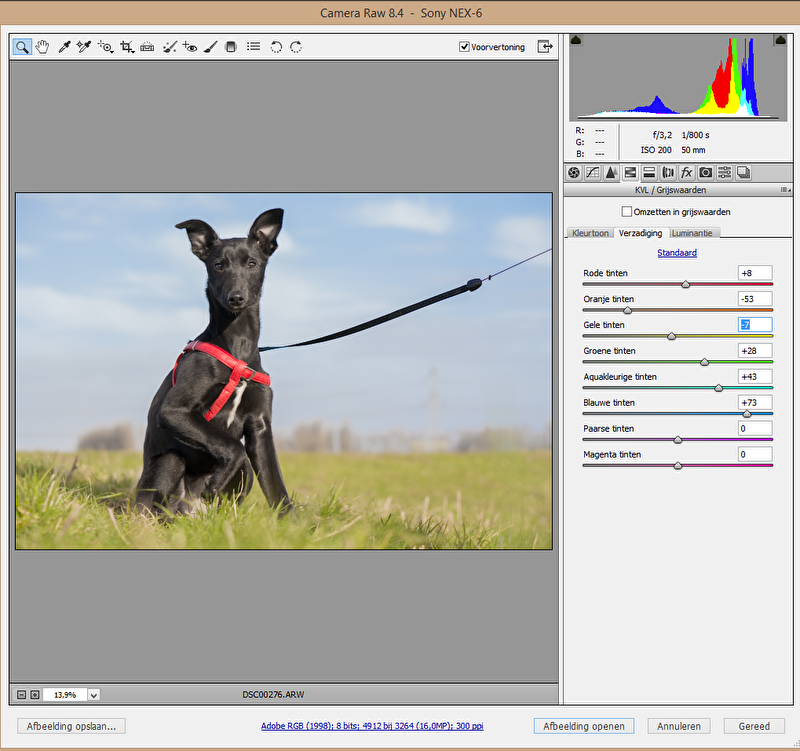Screen dimensions: 800x751
Task: Select the Zoom tool
Action: point(22,47)
